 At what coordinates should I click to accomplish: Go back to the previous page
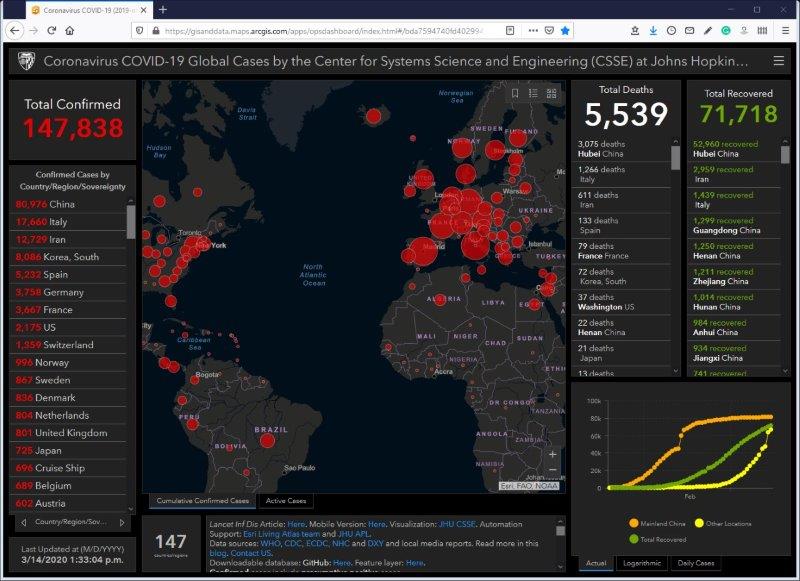[x=14, y=31]
